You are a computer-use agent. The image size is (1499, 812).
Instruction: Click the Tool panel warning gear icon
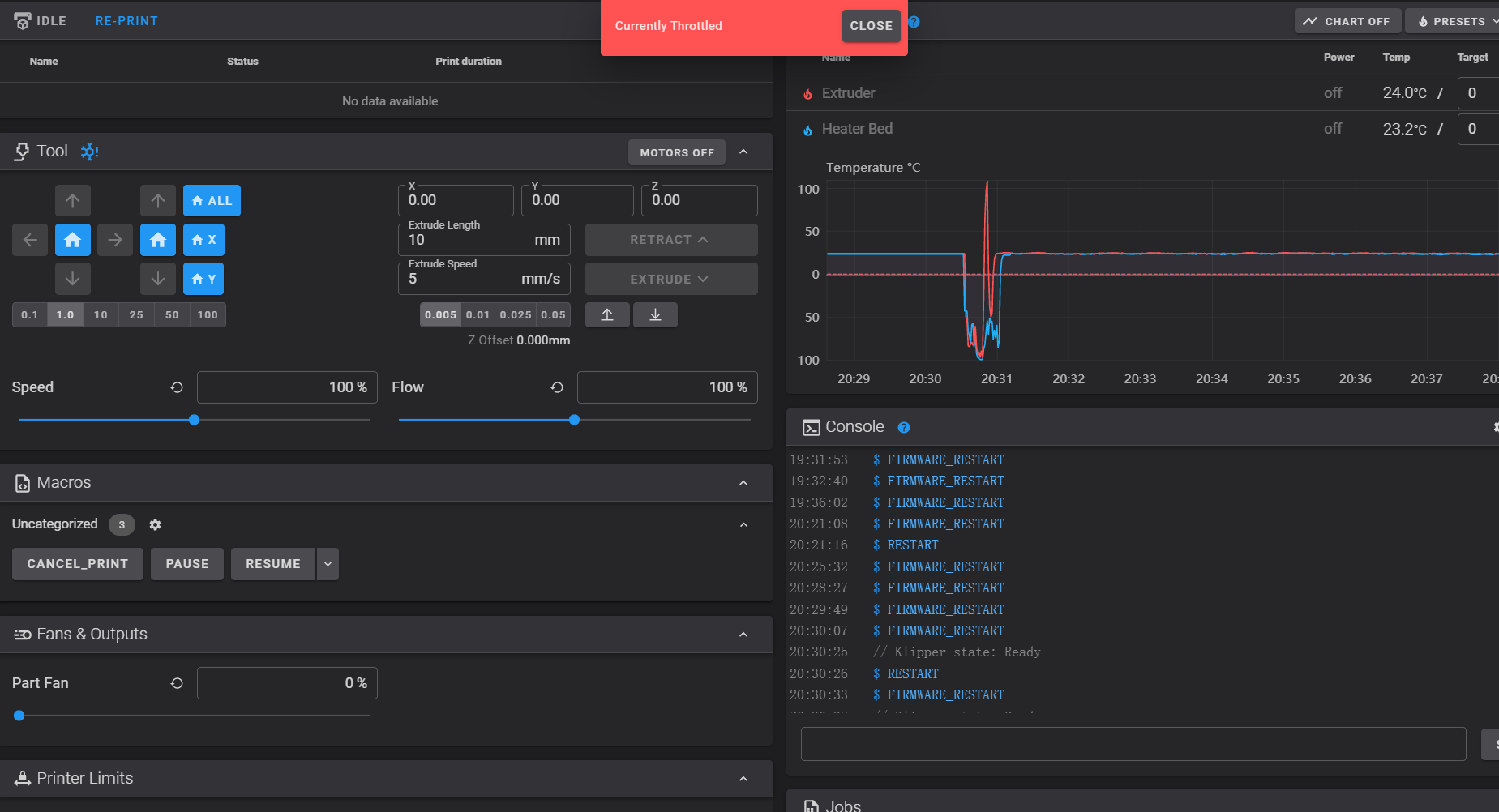(89, 152)
